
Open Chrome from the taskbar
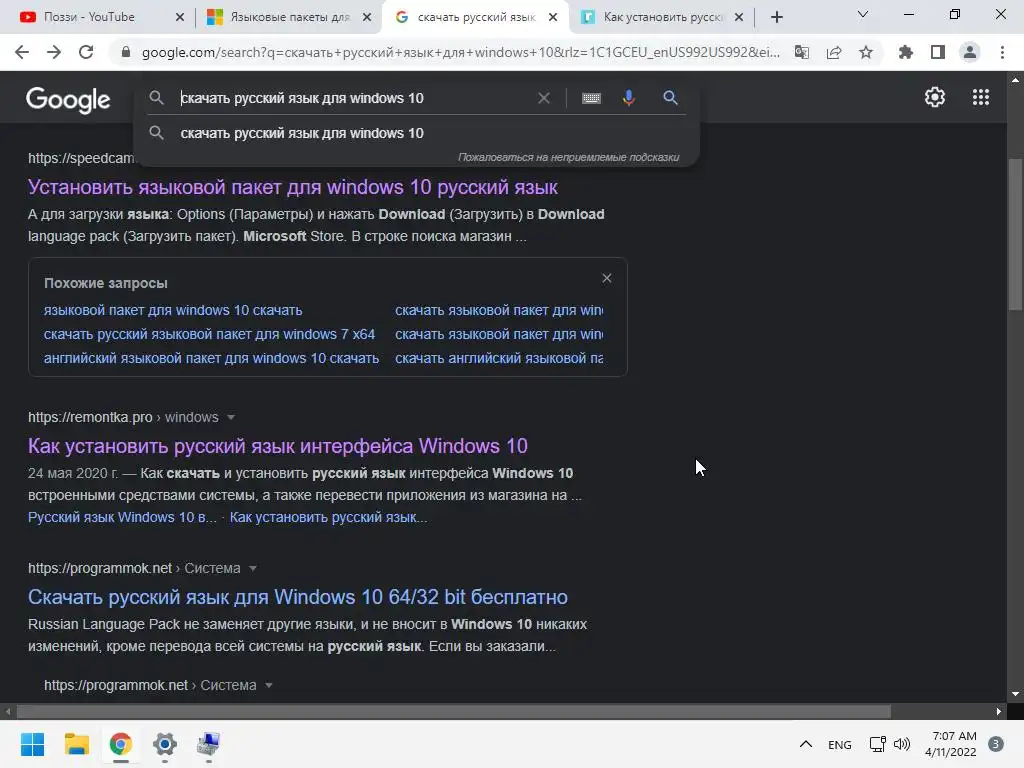[121, 744]
